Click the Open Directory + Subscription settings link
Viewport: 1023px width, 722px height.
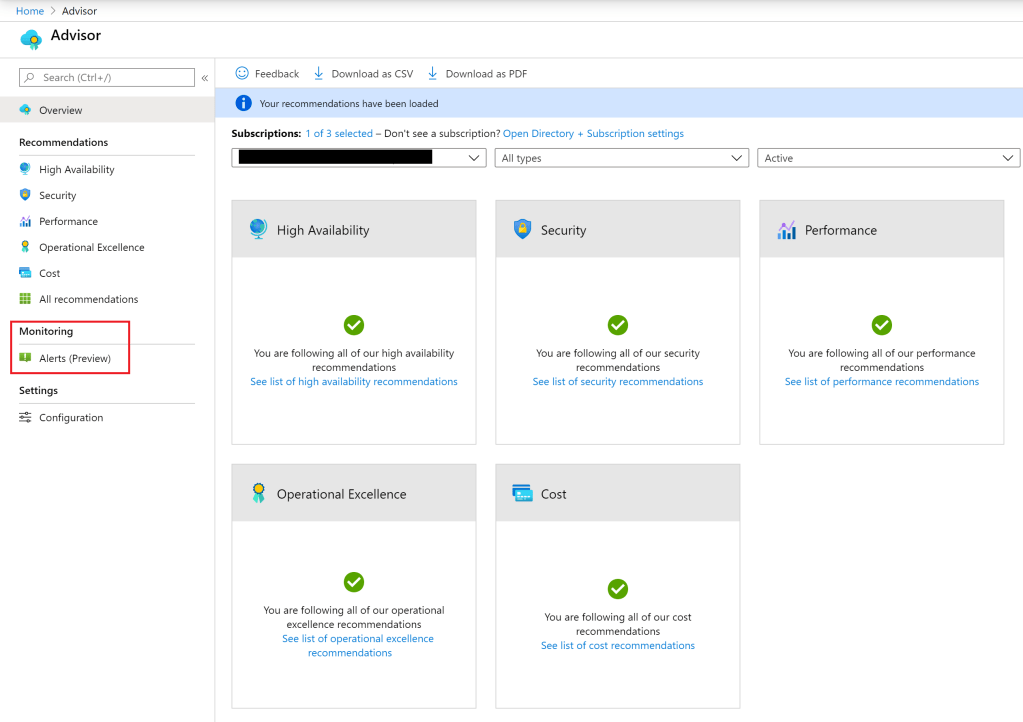point(593,134)
